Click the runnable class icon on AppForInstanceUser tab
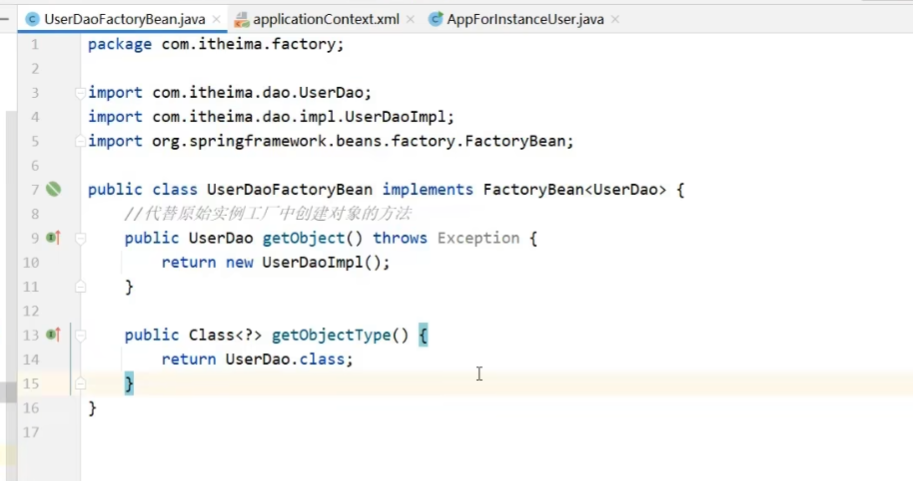The height and width of the screenshot is (481, 913). [x=436, y=19]
